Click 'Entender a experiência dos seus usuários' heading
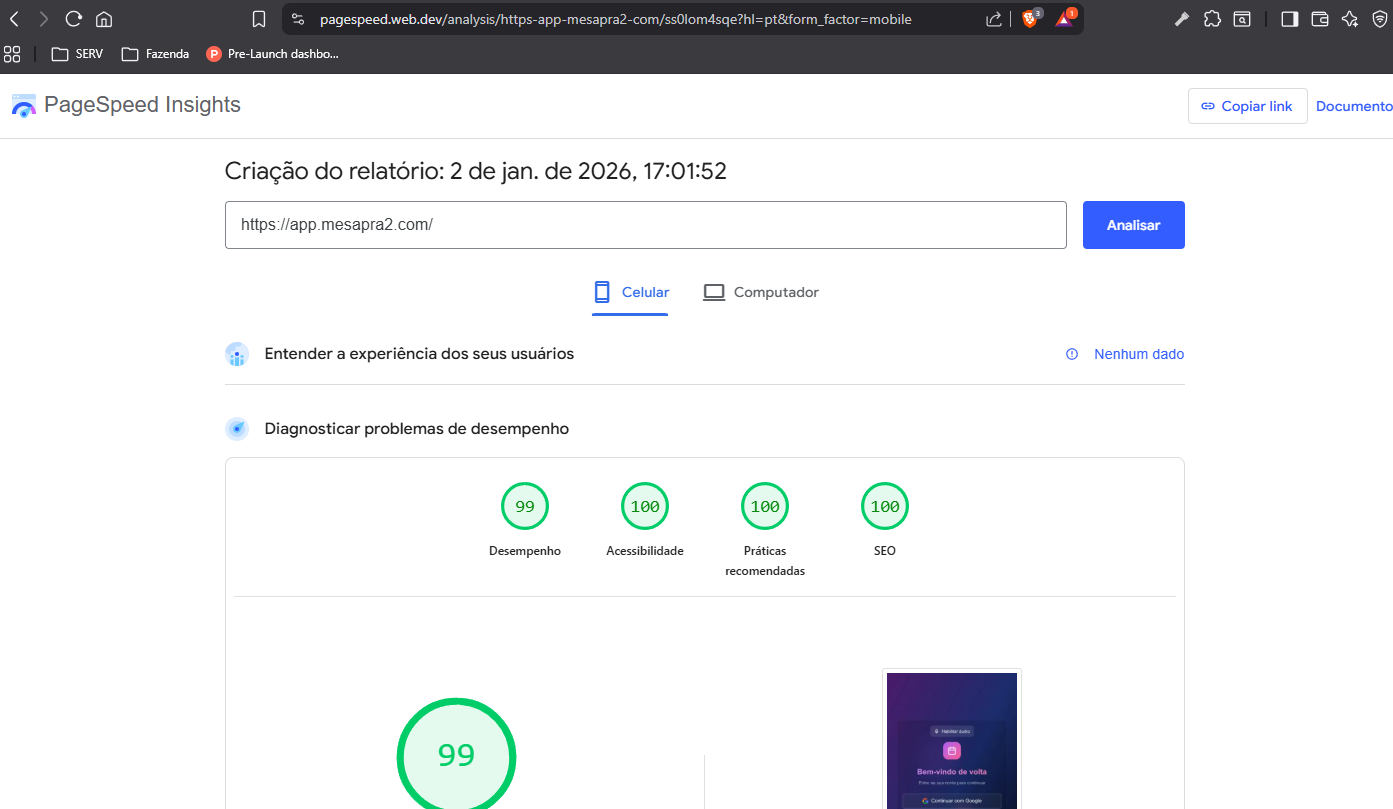1393x809 pixels. pos(419,354)
